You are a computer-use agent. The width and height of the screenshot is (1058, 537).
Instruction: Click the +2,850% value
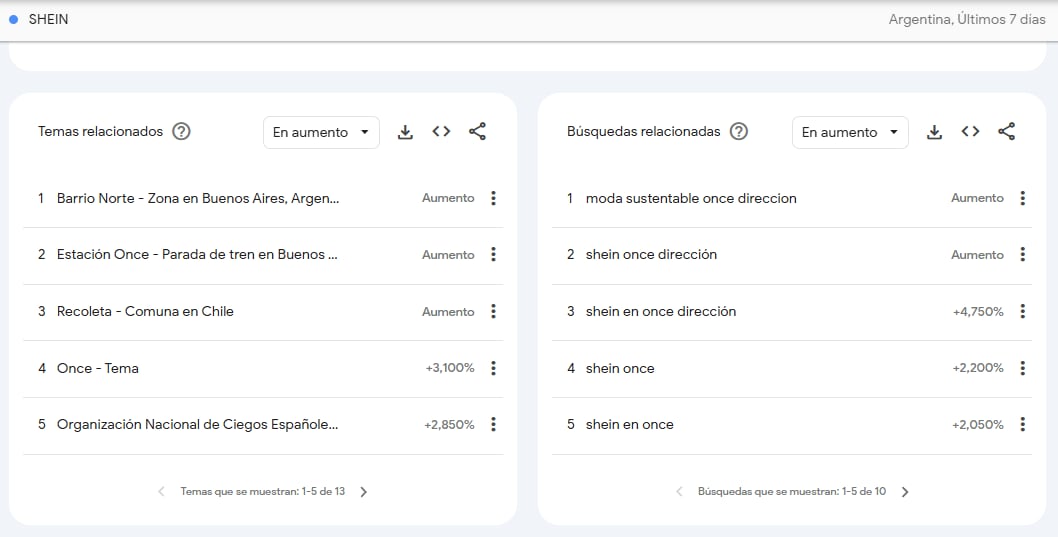click(449, 424)
